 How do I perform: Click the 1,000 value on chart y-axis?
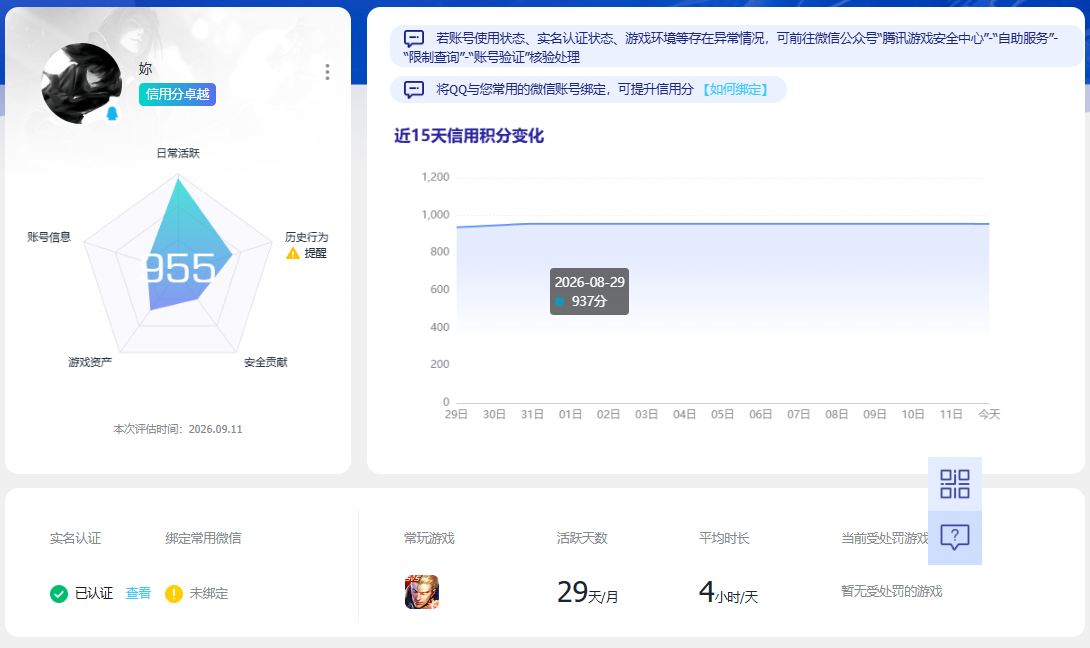[x=435, y=215]
